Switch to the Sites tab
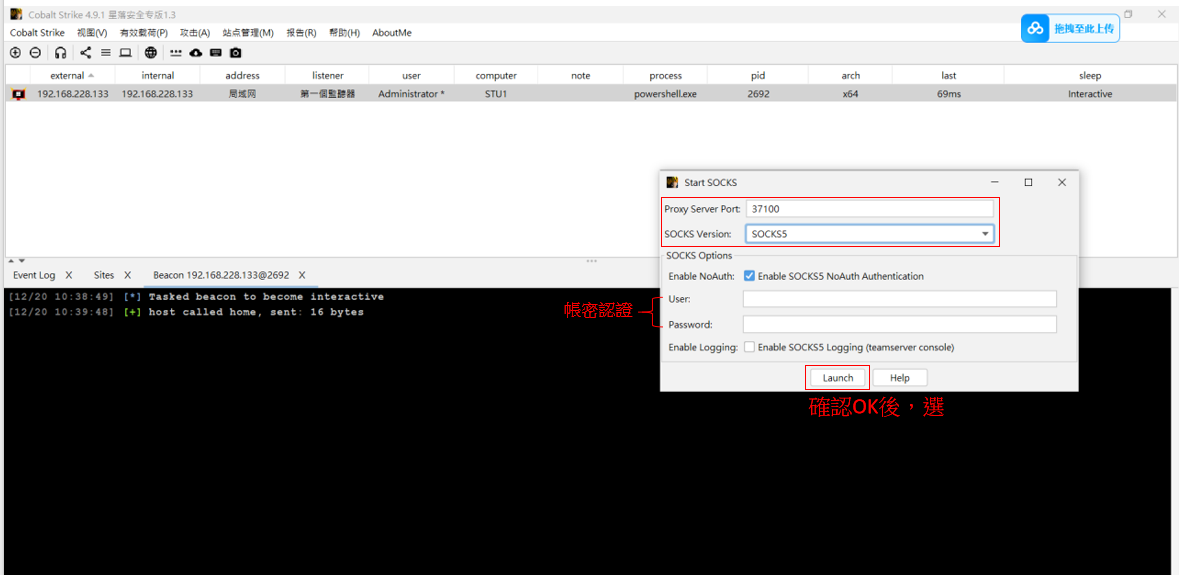The height and width of the screenshot is (575, 1179). tap(104, 275)
